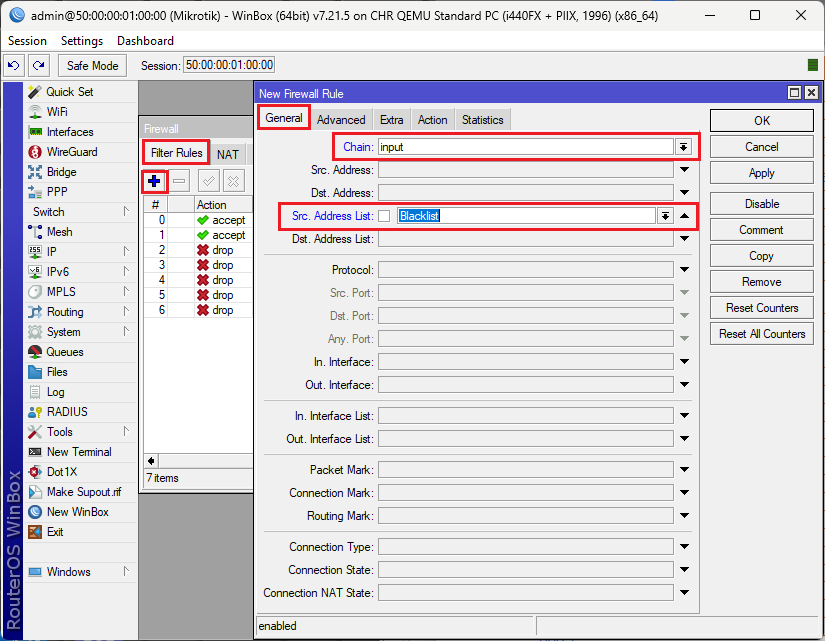The height and width of the screenshot is (641, 825).
Task: Open New WinBox session
Action: [x=77, y=512]
